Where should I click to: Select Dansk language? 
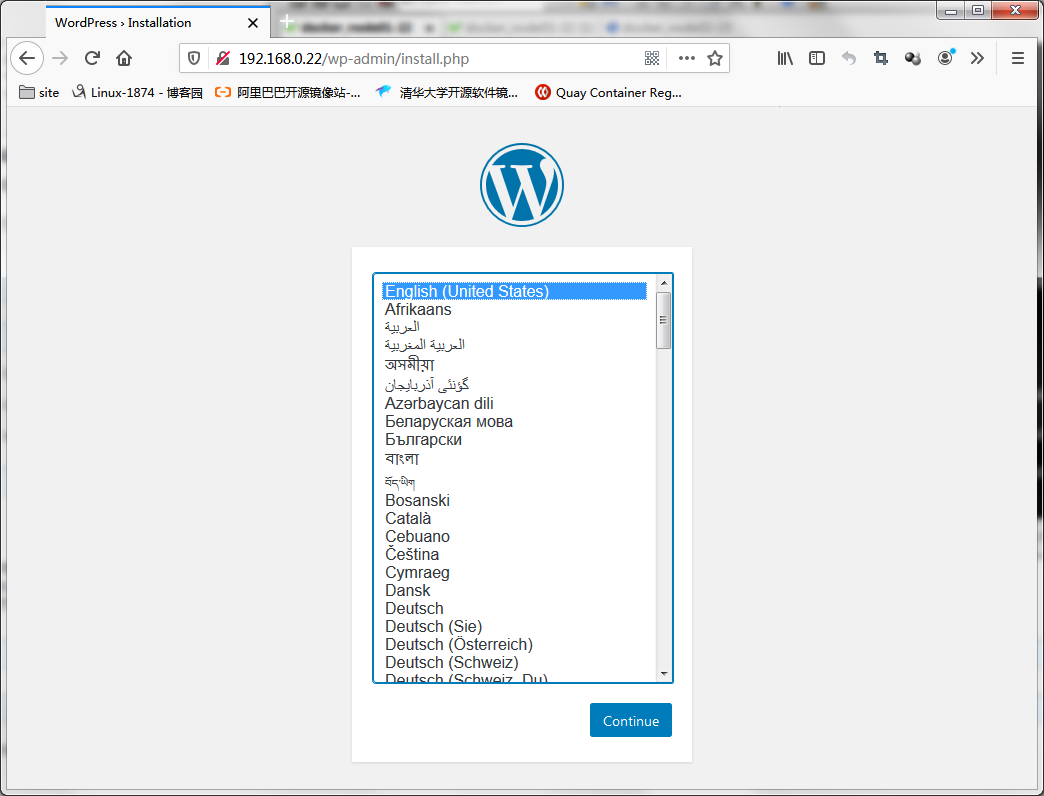tap(515, 590)
